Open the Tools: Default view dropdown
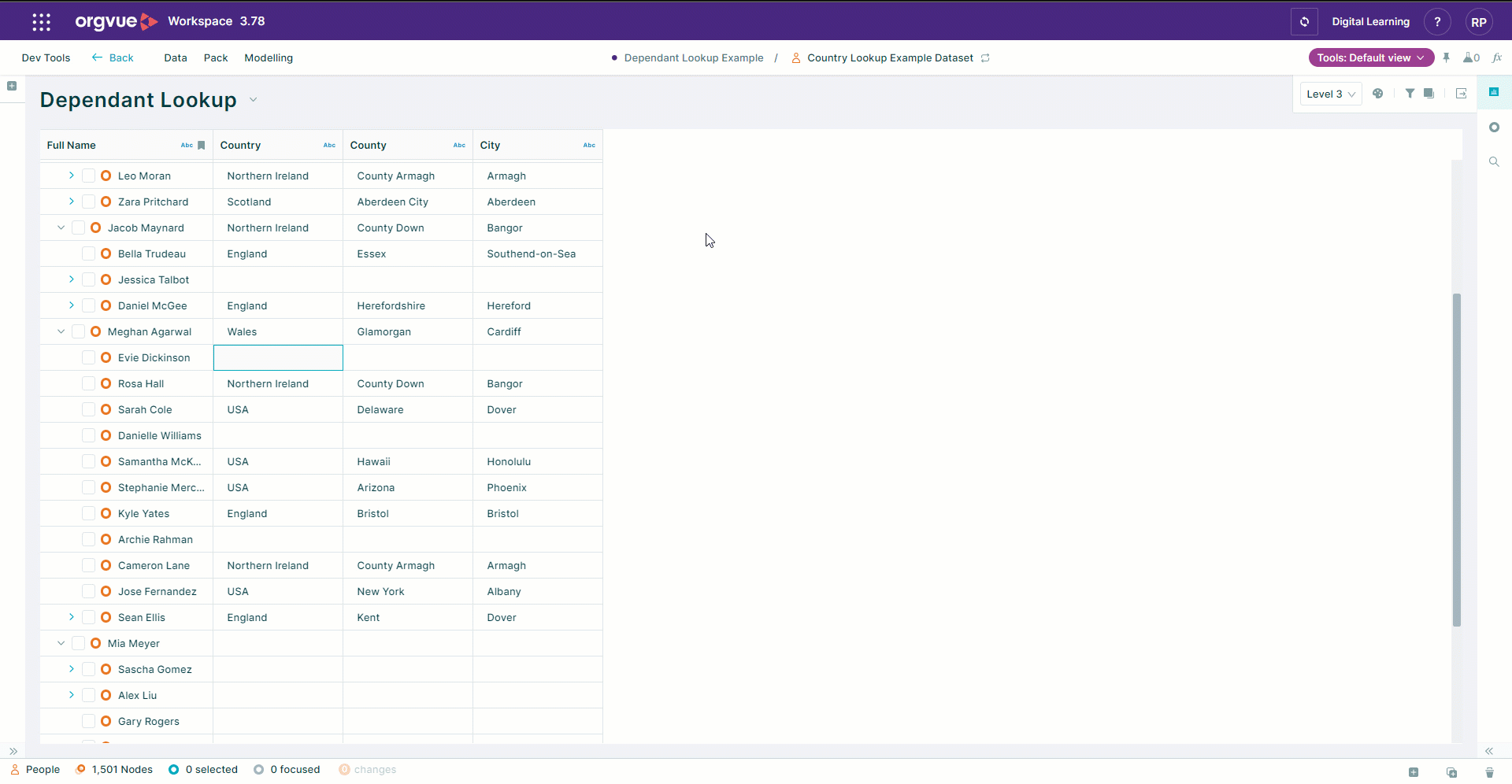Viewport: 1512px width, 784px height. pos(1371,57)
